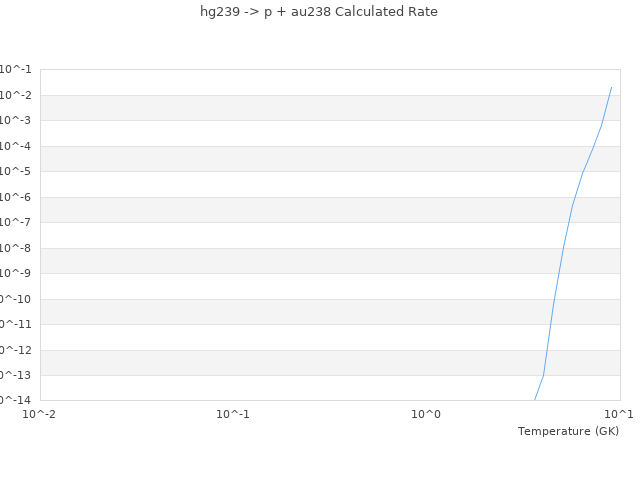Click the 10^0 x-axis tick label
This screenshot has width=640, height=480.
(x=426, y=414)
